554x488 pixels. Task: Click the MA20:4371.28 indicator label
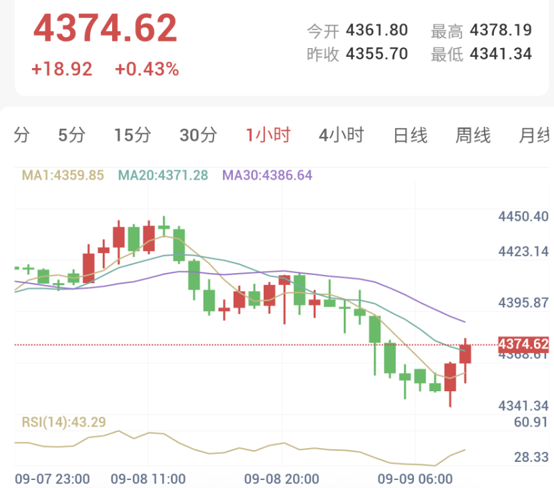coord(163,175)
